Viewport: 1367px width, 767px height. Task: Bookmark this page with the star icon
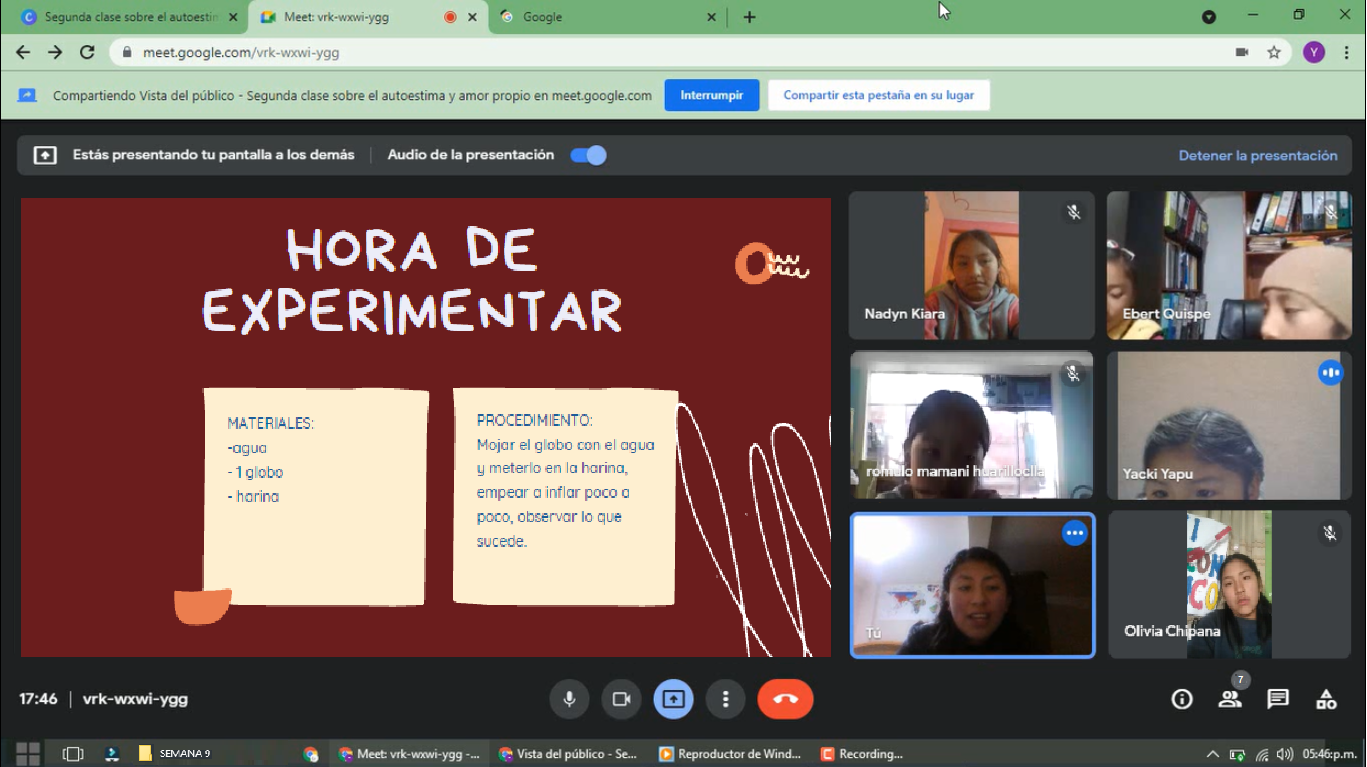pos(1274,52)
